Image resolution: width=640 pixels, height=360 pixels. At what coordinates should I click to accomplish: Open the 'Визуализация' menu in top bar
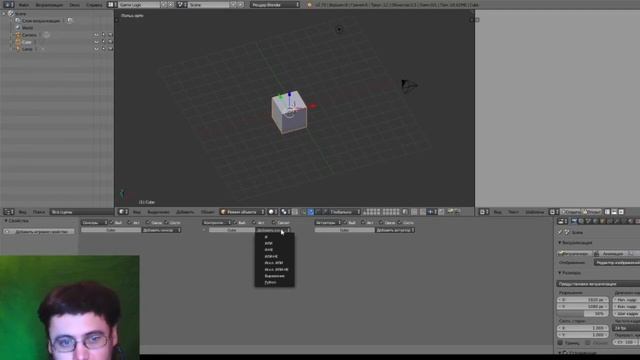pyautogui.click(x=49, y=4)
